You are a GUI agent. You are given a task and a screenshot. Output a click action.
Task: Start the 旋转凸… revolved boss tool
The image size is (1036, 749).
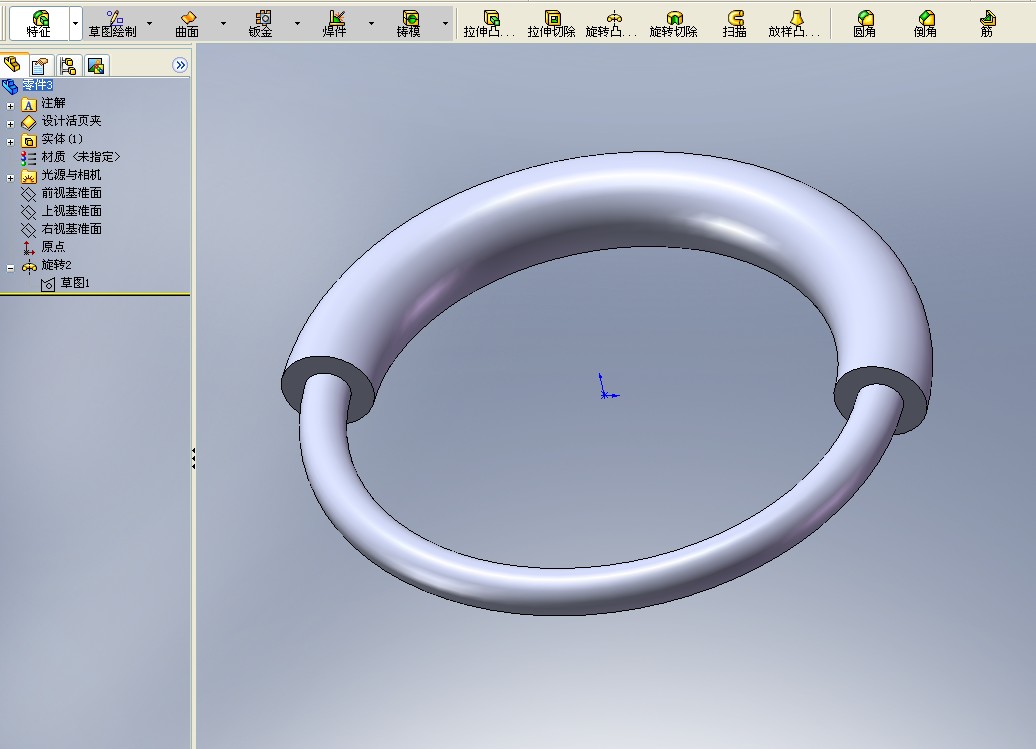[612, 24]
